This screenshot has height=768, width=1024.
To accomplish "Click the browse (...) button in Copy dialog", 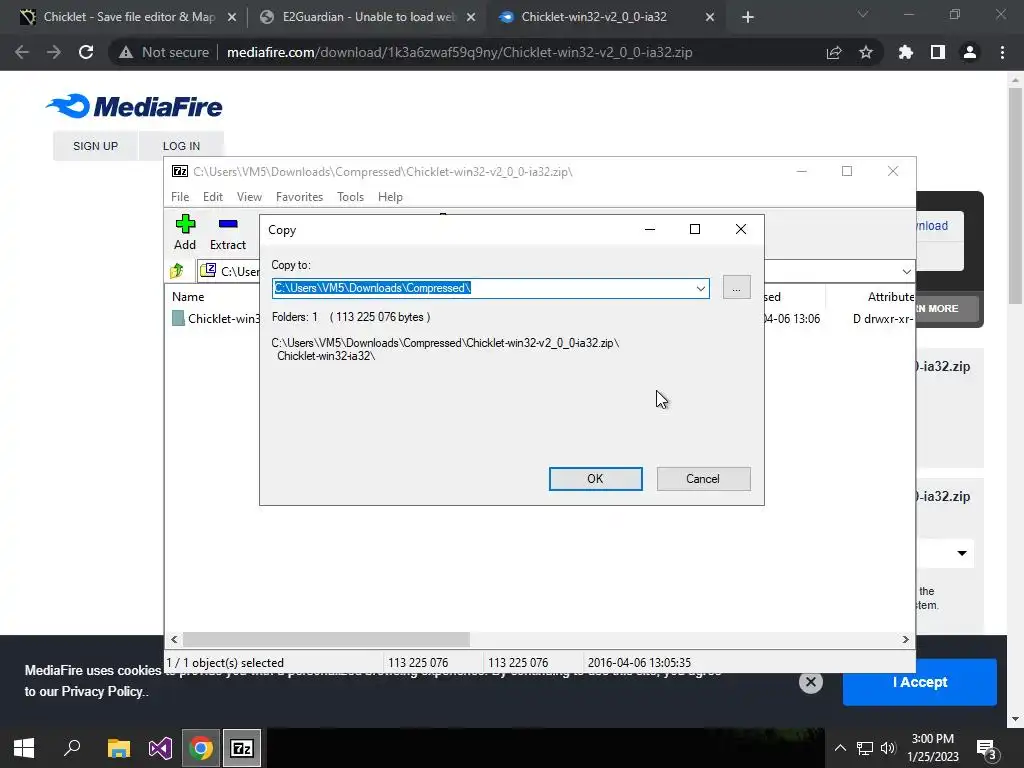I will (737, 287).
